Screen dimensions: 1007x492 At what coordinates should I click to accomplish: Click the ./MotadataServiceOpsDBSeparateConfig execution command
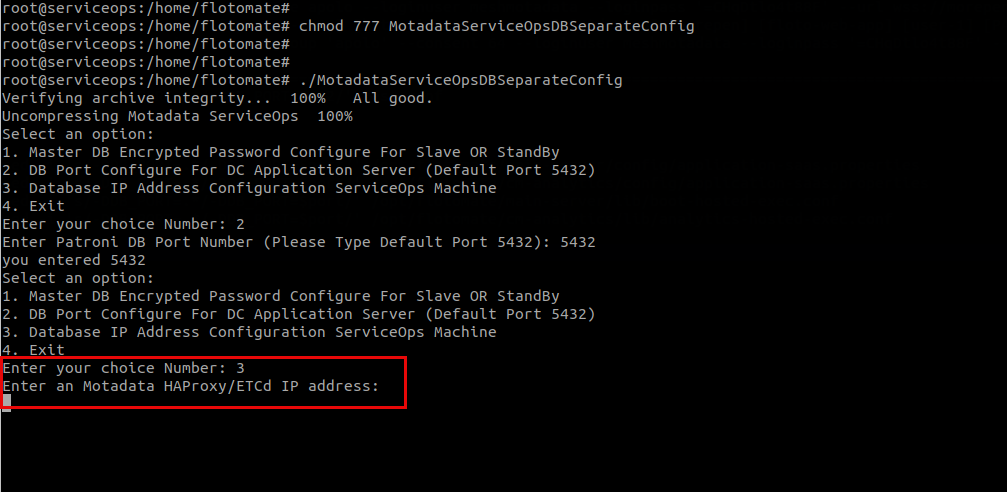[460, 80]
